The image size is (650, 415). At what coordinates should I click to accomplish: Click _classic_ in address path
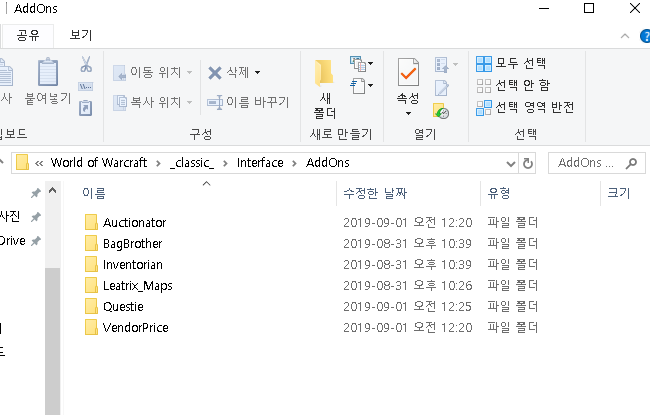tap(192, 163)
